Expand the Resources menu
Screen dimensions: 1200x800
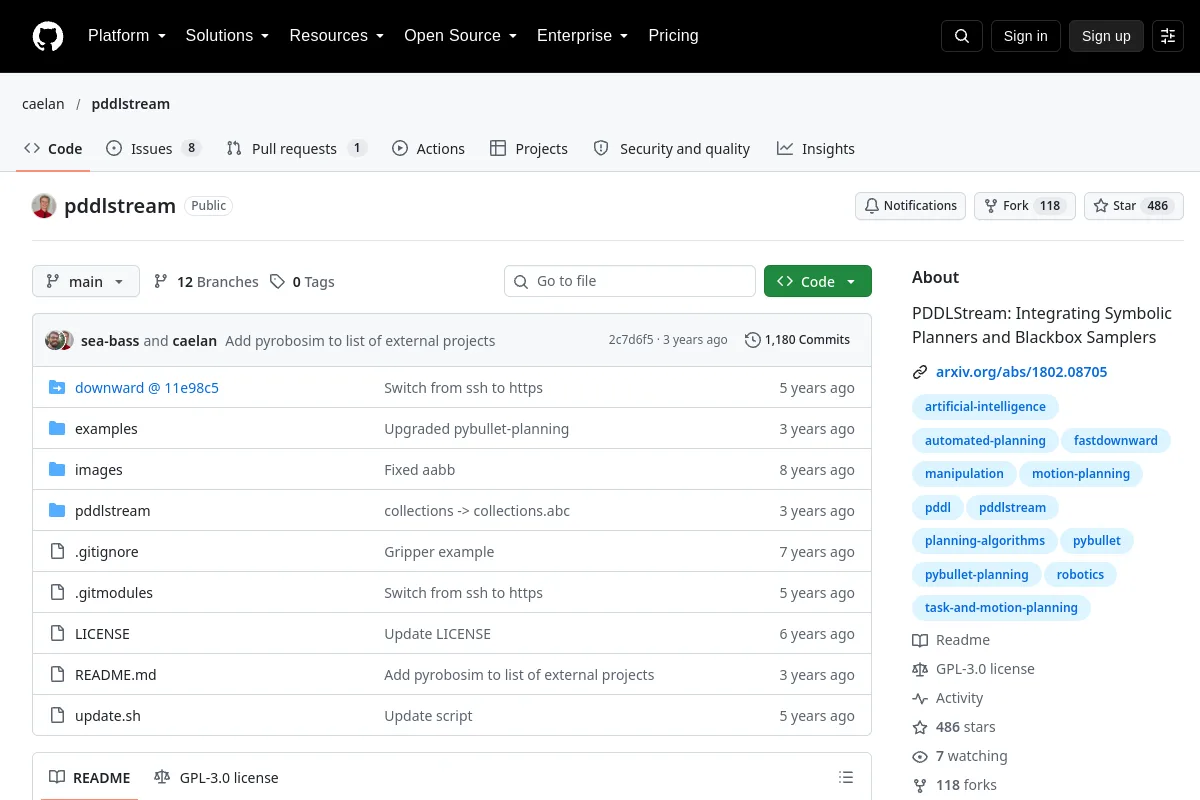tap(336, 36)
